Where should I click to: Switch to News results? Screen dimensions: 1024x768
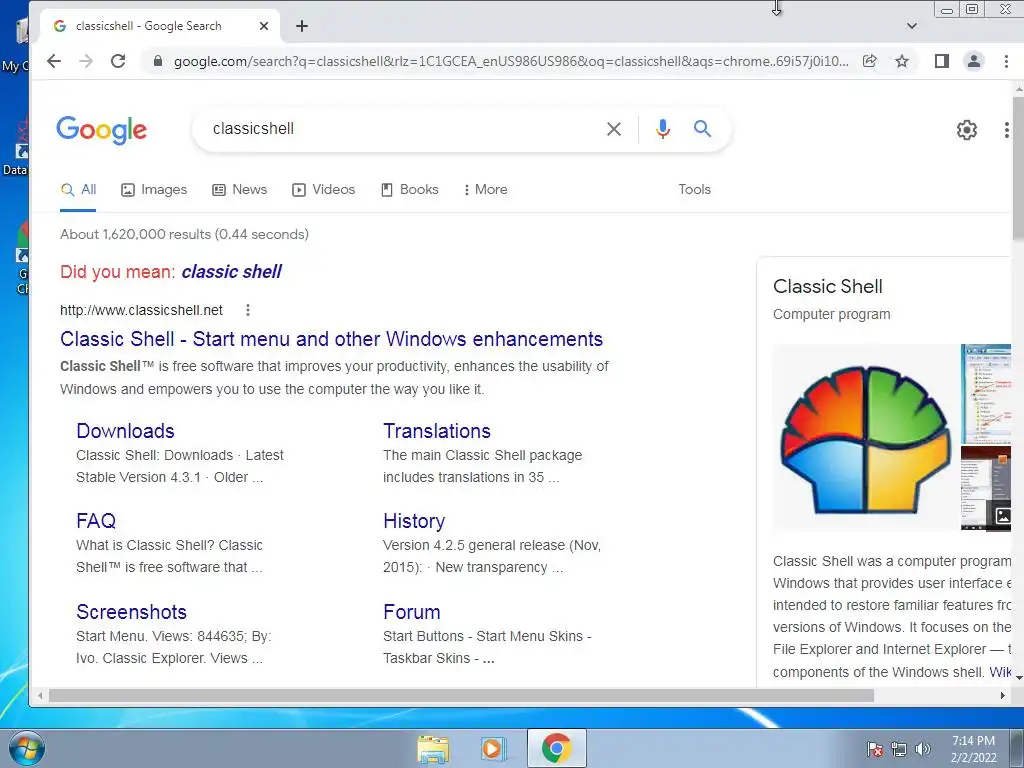(240, 190)
